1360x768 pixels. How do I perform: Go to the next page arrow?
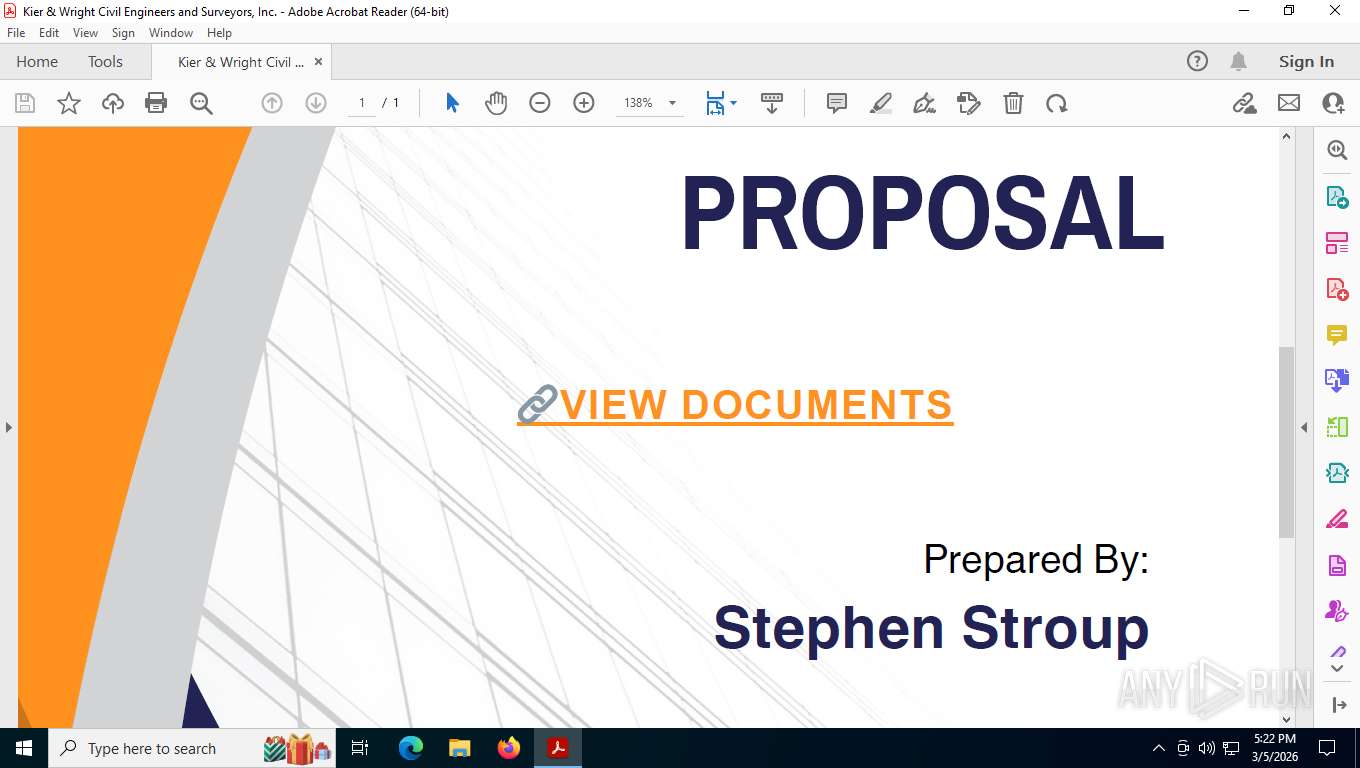click(316, 103)
